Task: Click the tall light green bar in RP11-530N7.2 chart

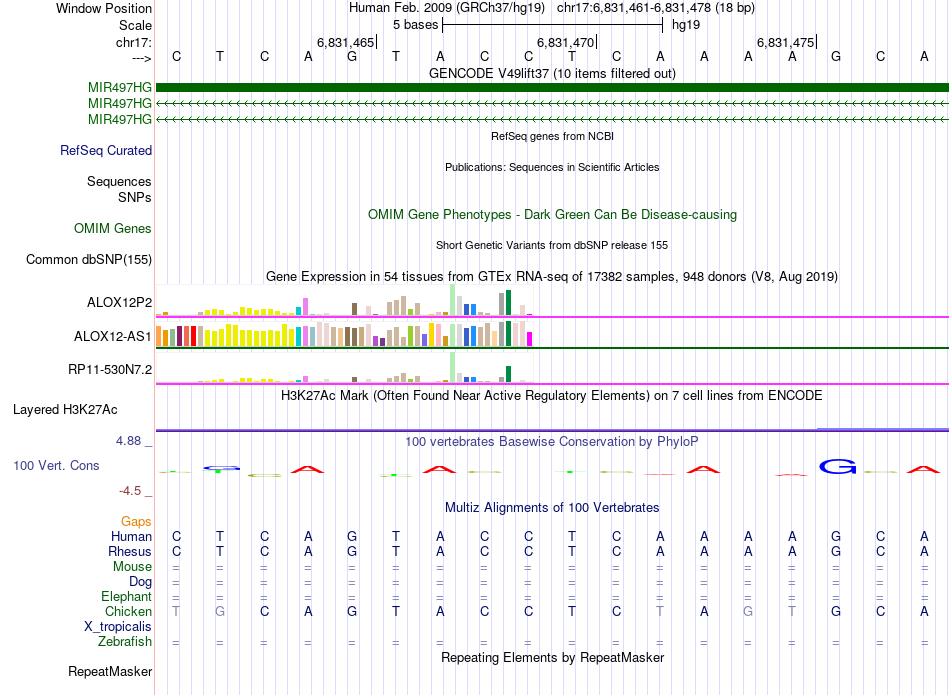Action: (x=453, y=367)
